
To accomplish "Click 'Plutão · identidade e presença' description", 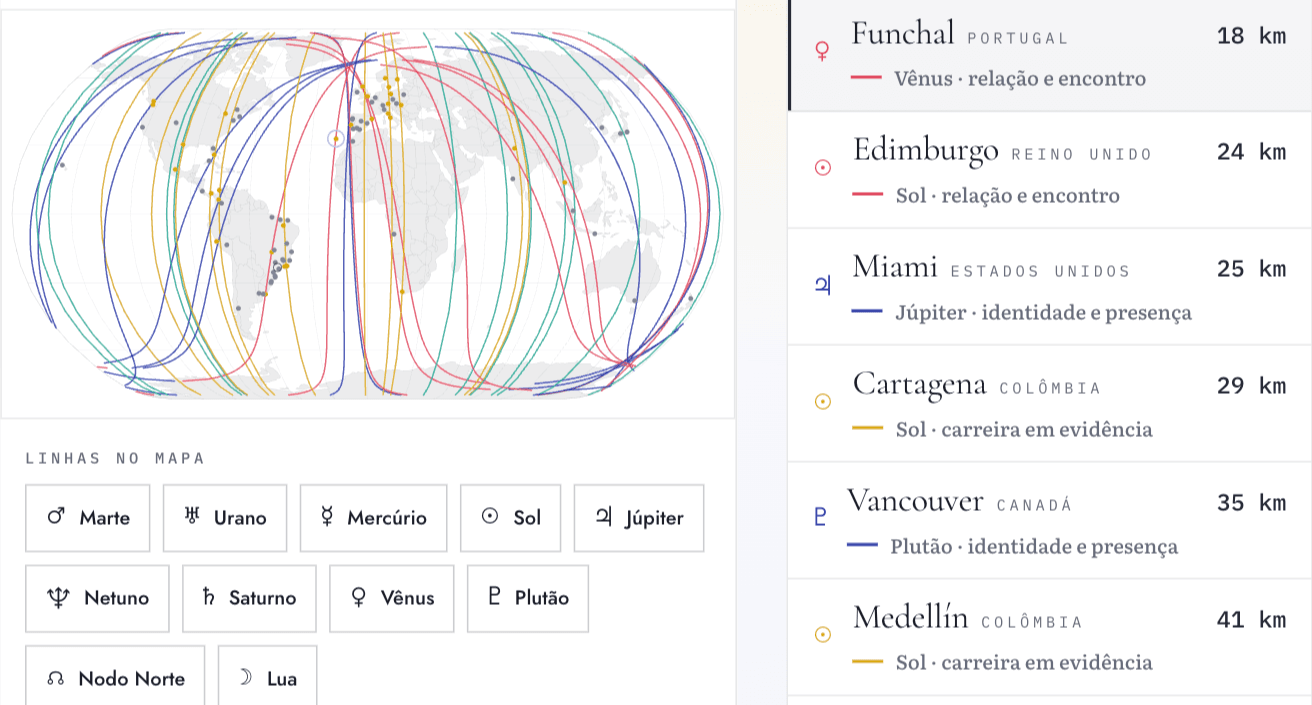I will 1034,547.
